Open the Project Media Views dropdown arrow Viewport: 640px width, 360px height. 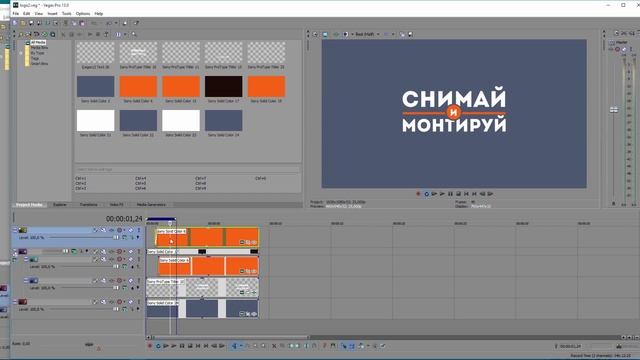click(x=125, y=35)
